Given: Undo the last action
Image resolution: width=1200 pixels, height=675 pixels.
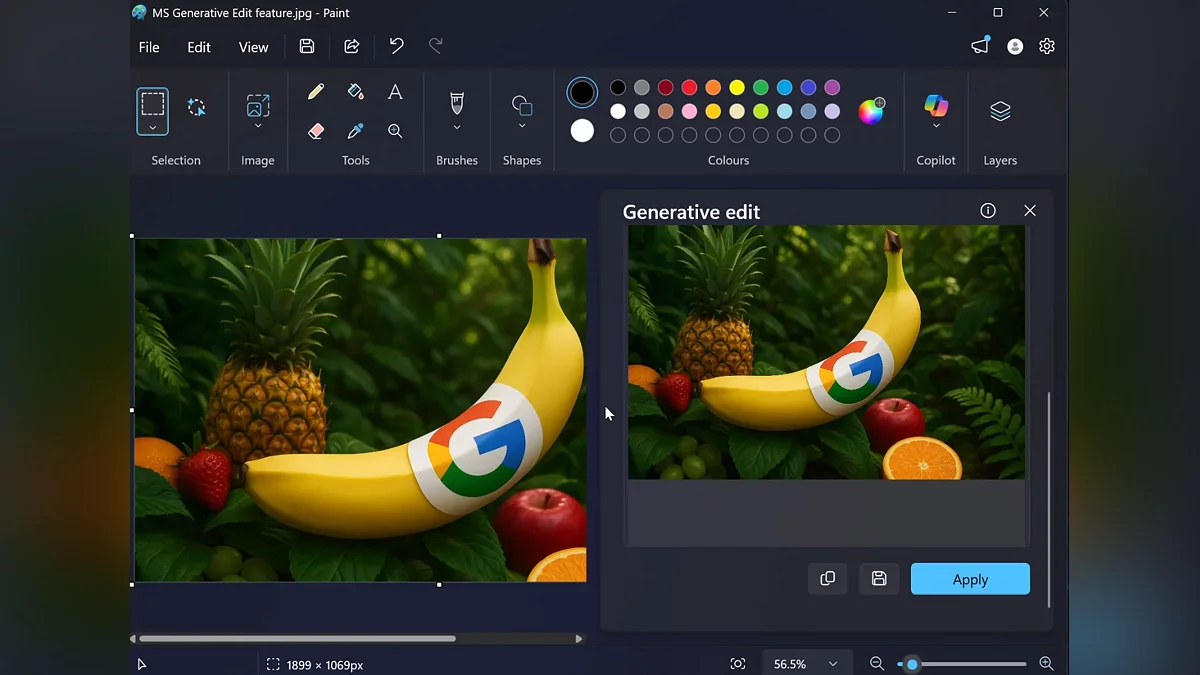Looking at the screenshot, I should pos(396,46).
